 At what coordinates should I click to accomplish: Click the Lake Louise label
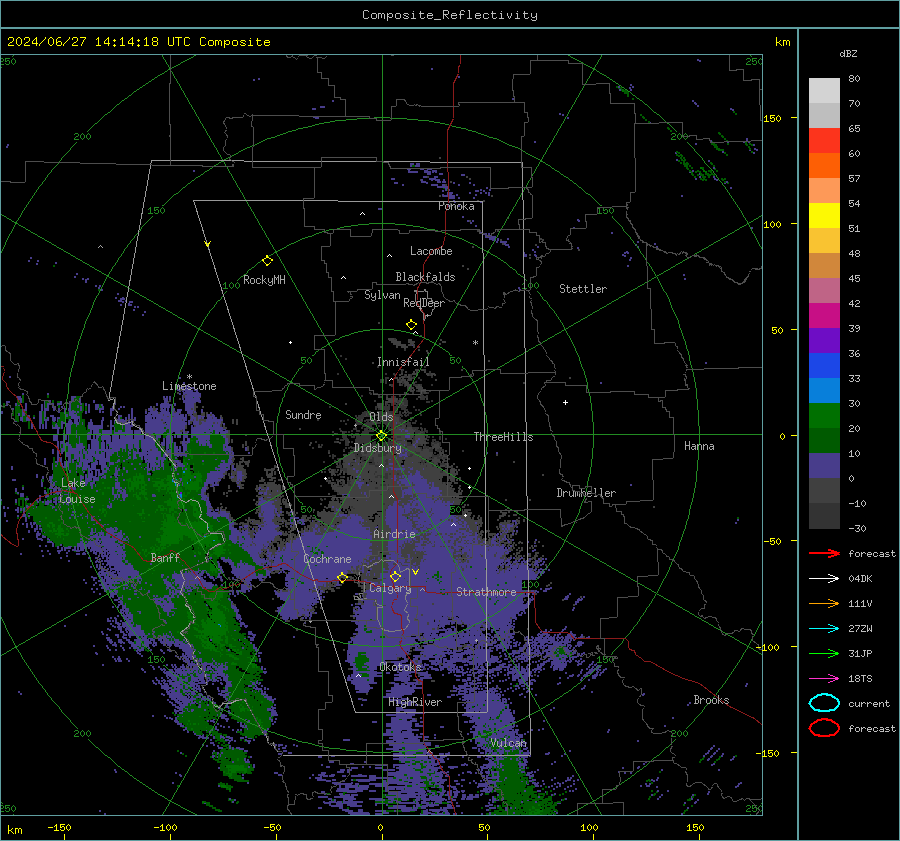coord(77,491)
